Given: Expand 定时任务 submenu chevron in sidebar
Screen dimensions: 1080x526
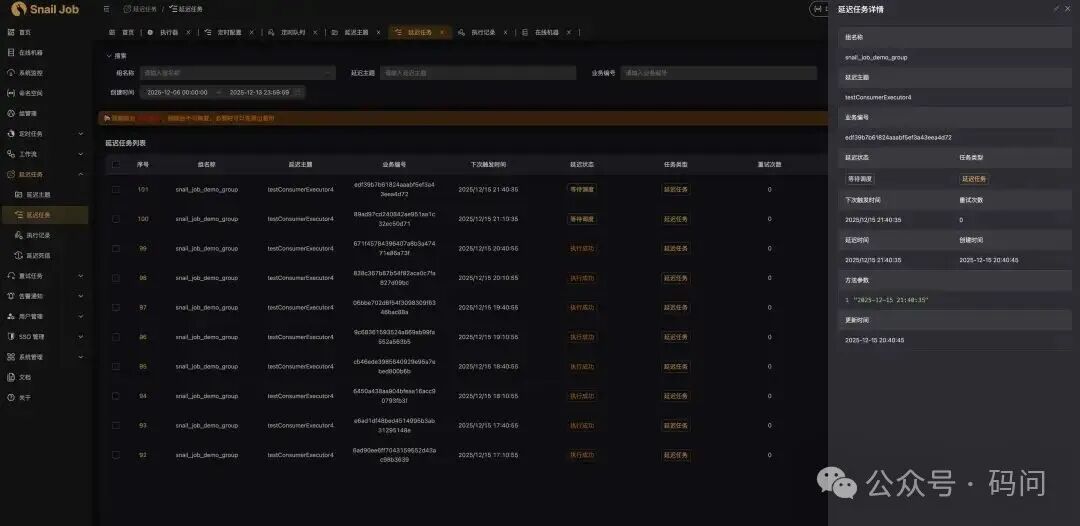Looking at the screenshot, I should [x=81, y=134].
